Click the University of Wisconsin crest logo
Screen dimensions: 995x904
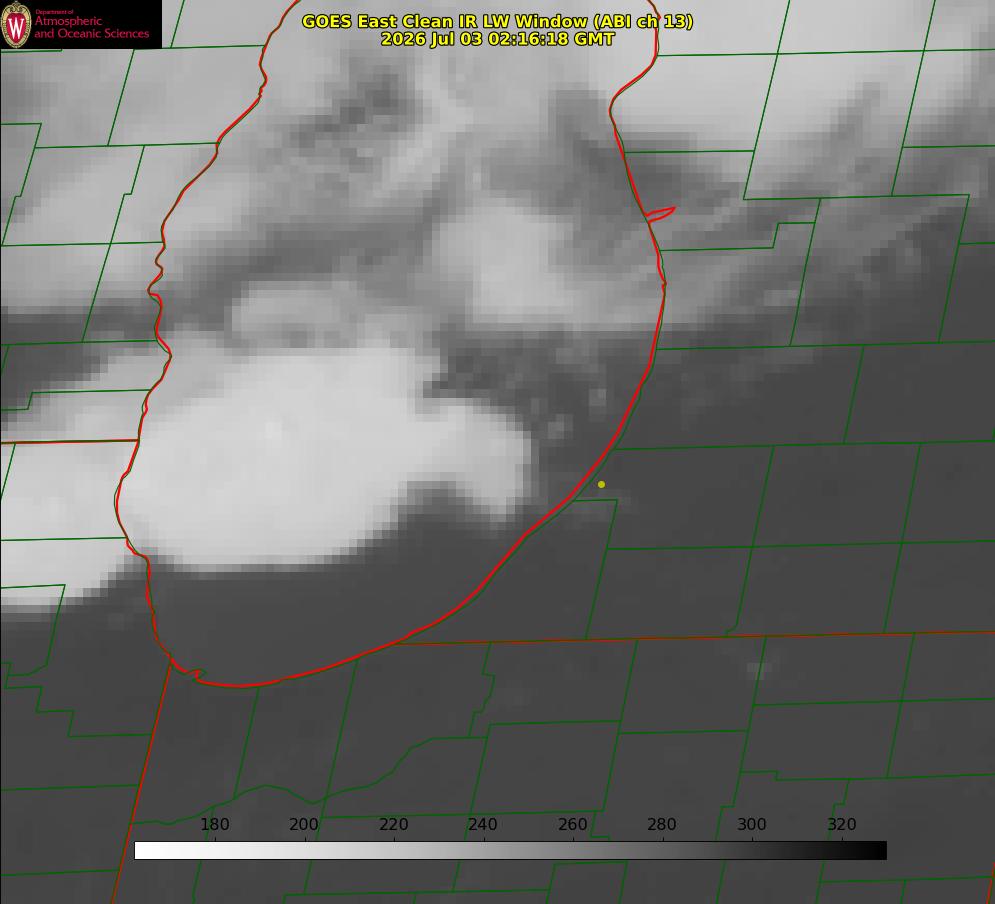pyautogui.click(x=16, y=24)
